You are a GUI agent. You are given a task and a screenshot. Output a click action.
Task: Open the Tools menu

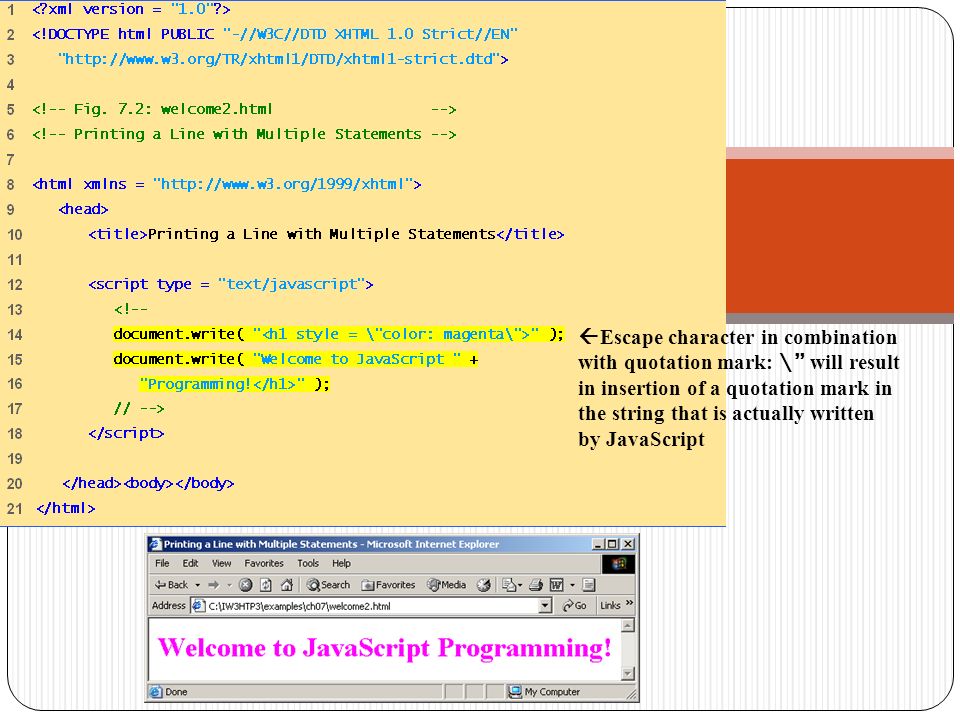pyautogui.click(x=308, y=563)
